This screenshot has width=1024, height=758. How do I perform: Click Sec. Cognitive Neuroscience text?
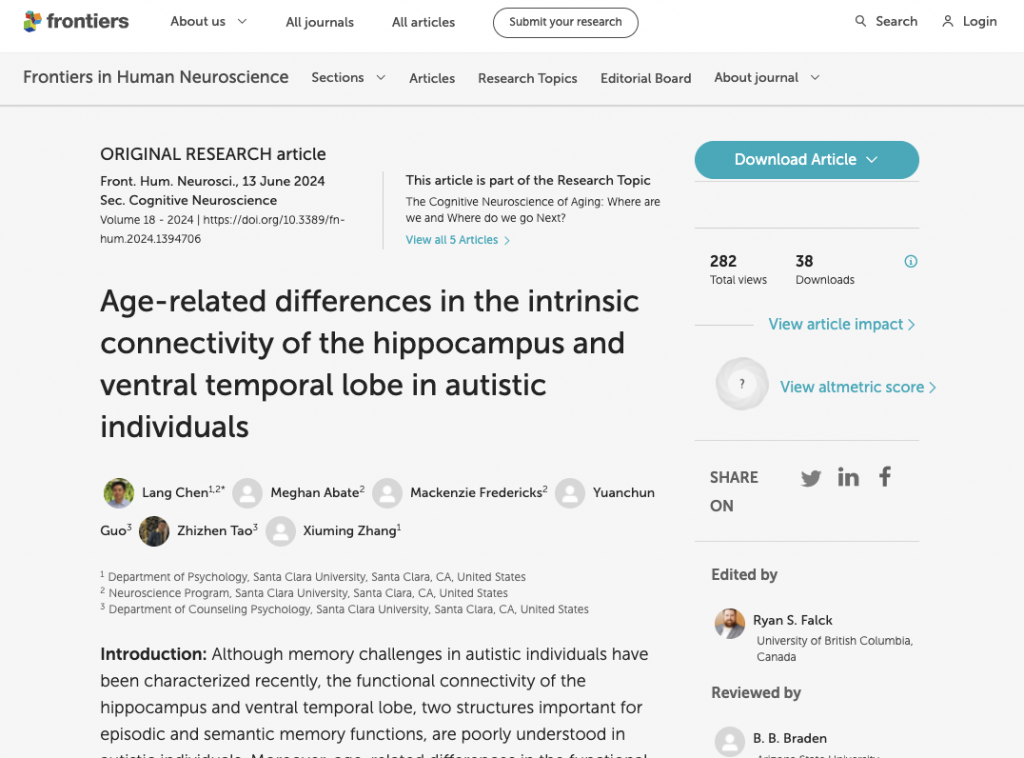188,200
